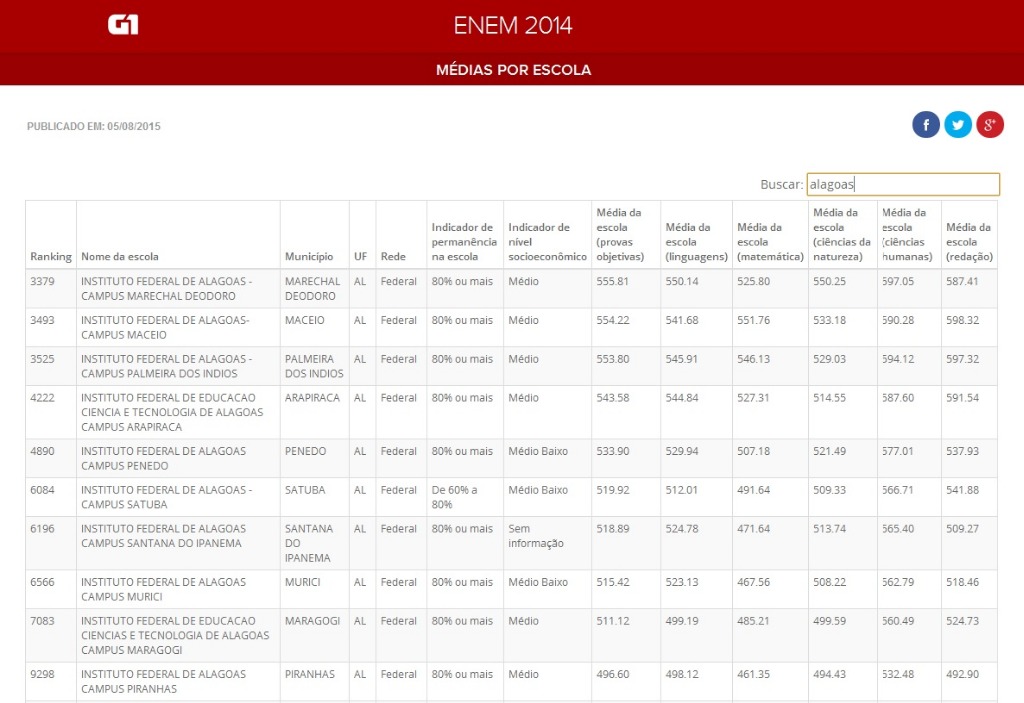Sort table by UF column
The image size is (1024, 703).
pyautogui.click(x=360, y=257)
